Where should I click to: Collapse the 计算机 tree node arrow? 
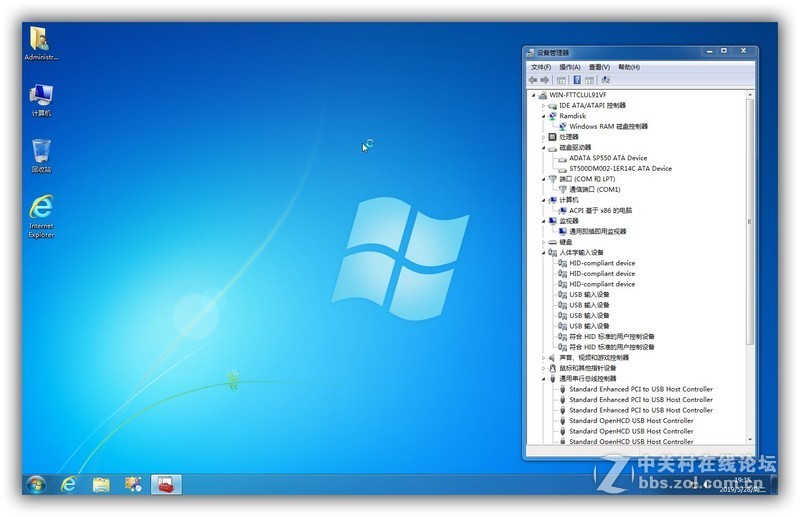point(543,201)
